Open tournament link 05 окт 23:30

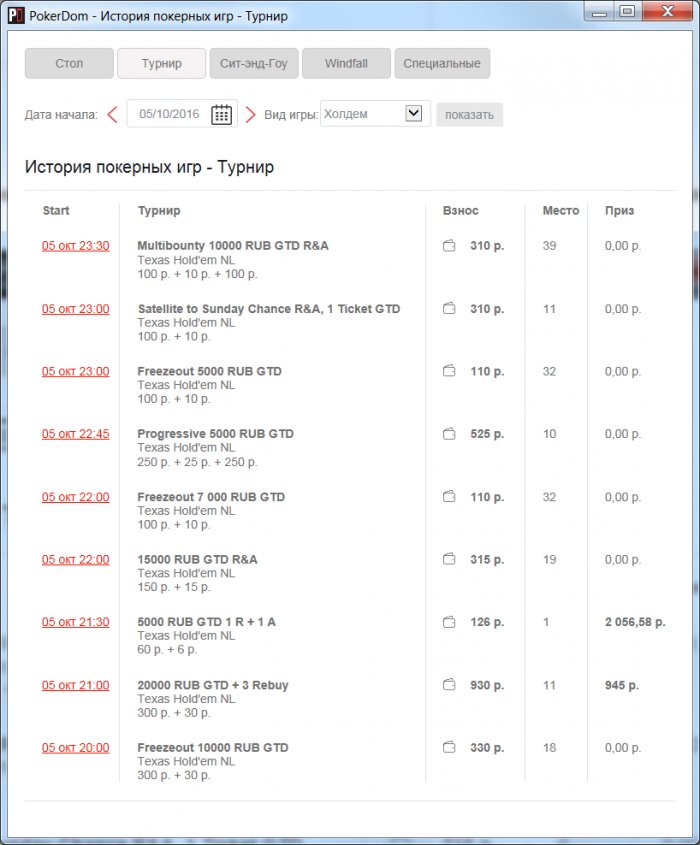75,246
